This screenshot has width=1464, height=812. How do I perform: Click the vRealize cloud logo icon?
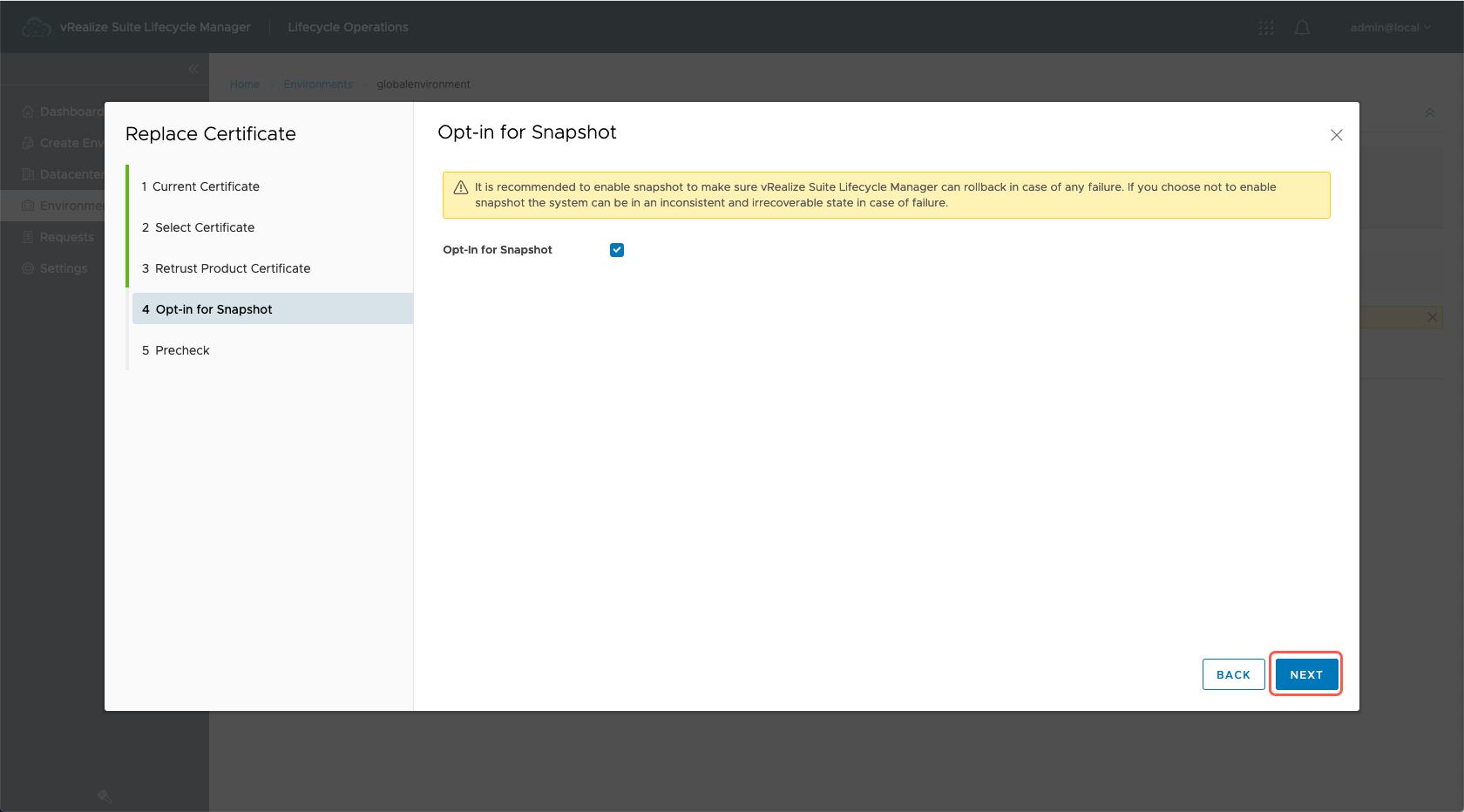[x=36, y=28]
